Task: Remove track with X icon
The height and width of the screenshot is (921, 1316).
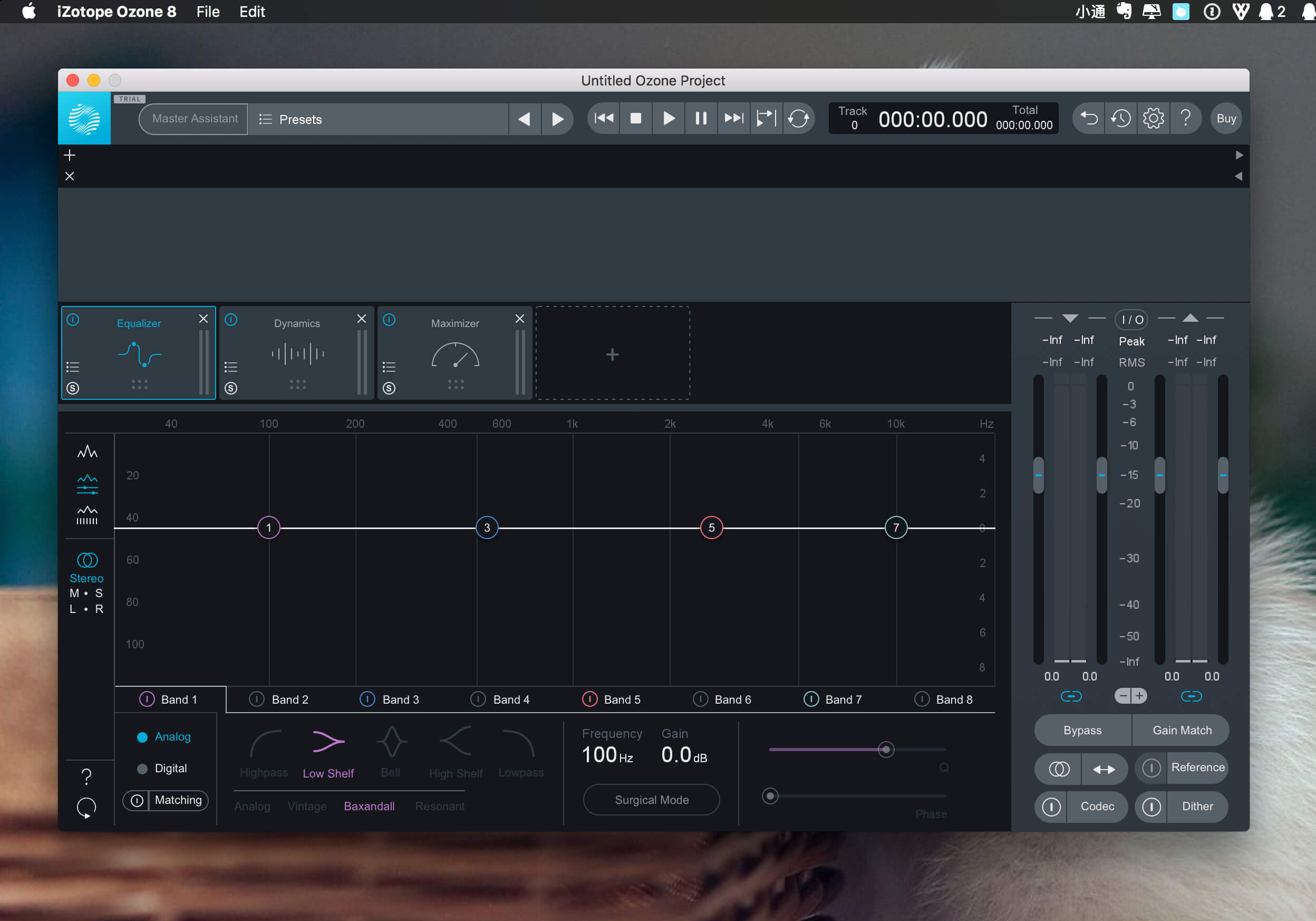Action: point(70,176)
